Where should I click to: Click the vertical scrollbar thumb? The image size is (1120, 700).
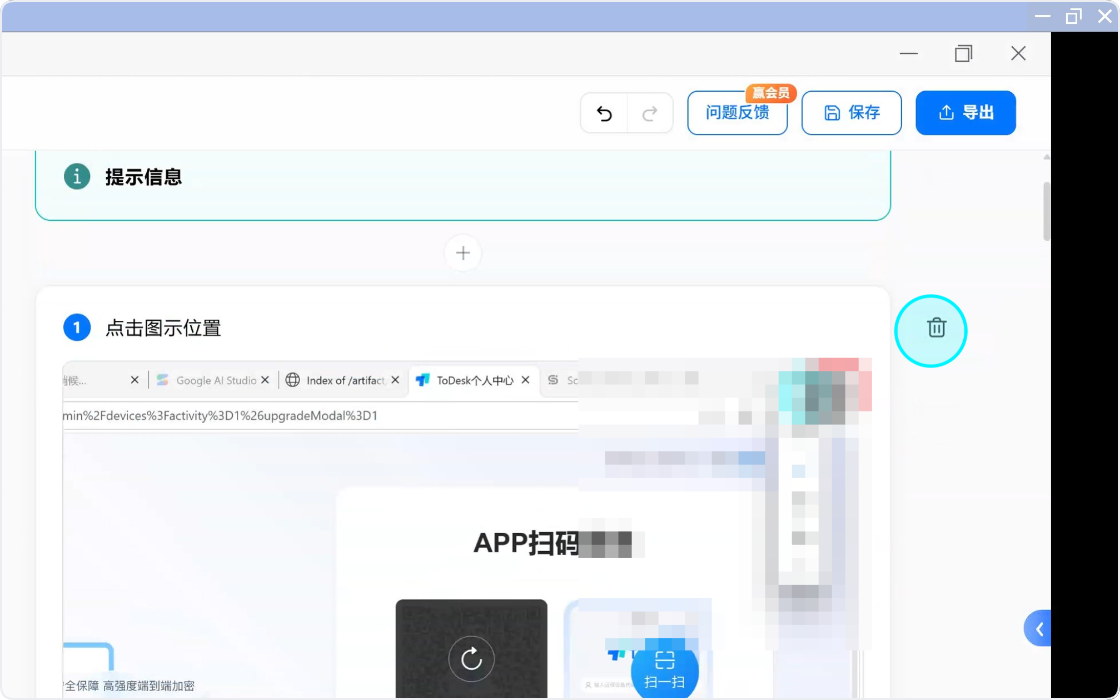pyautogui.click(x=1046, y=211)
